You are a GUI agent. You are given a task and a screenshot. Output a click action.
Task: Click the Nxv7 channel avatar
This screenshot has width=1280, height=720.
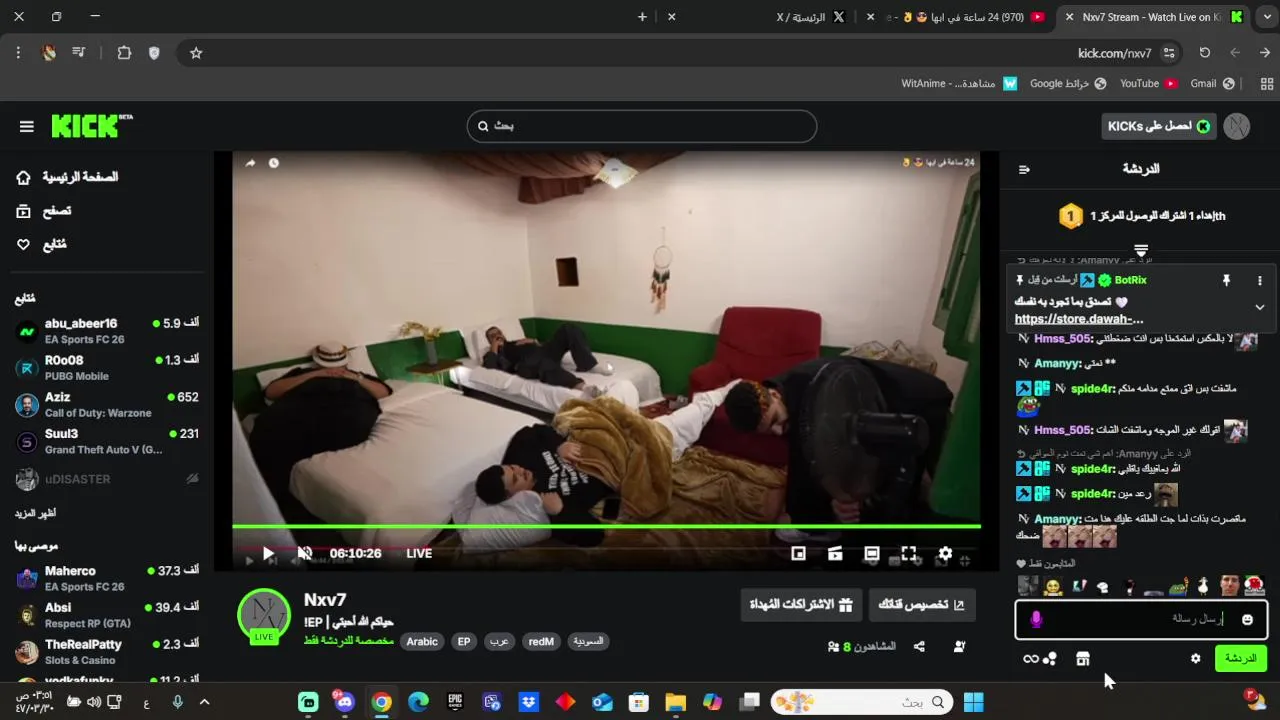(x=264, y=615)
